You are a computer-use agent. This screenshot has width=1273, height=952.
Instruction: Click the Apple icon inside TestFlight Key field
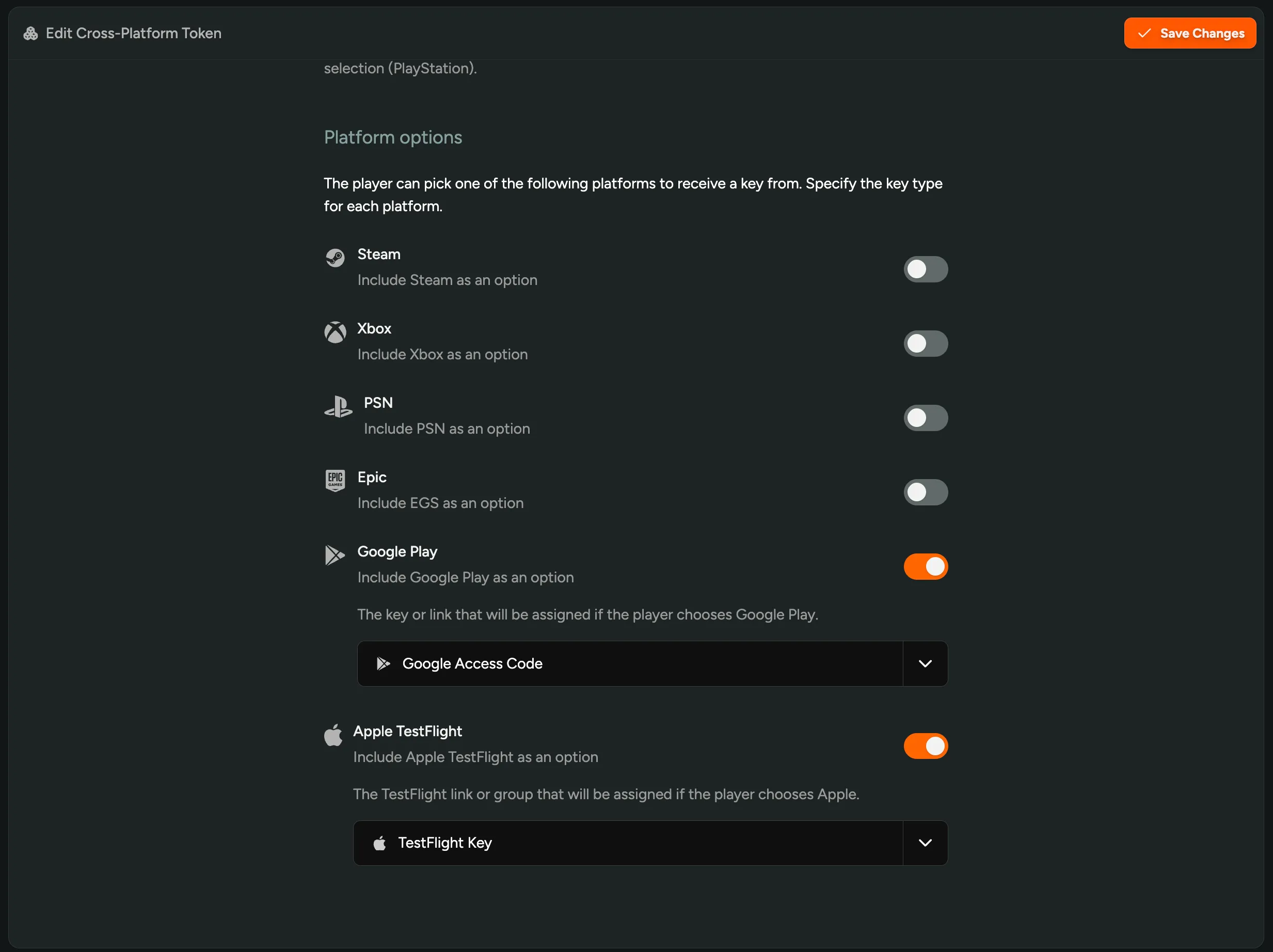[380, 843]
